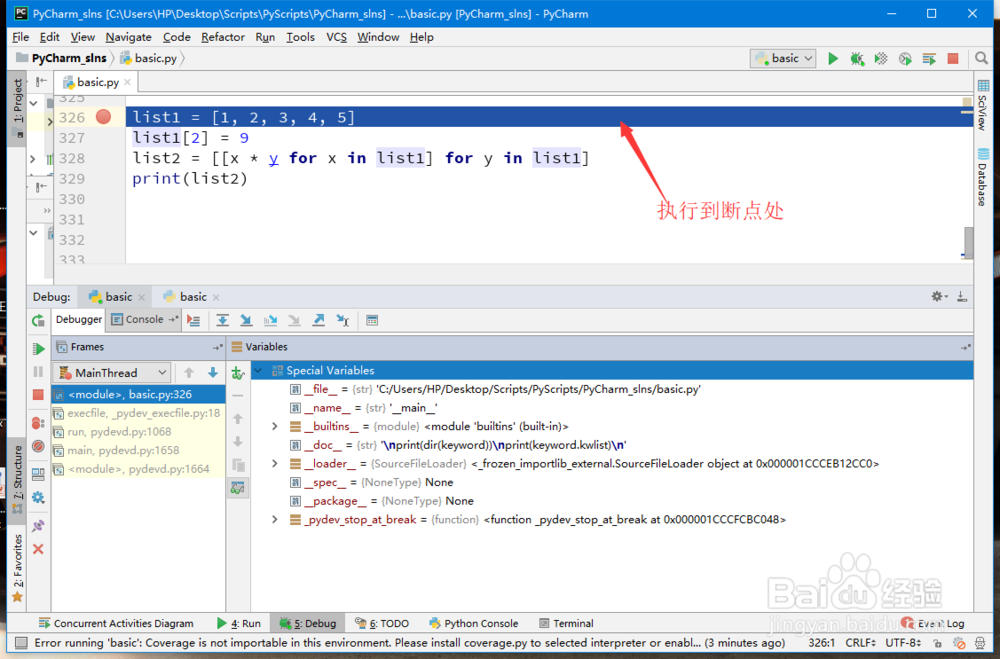Run 'basic' with the green play button
The image size is (1000, 659).
pos(832,59)
